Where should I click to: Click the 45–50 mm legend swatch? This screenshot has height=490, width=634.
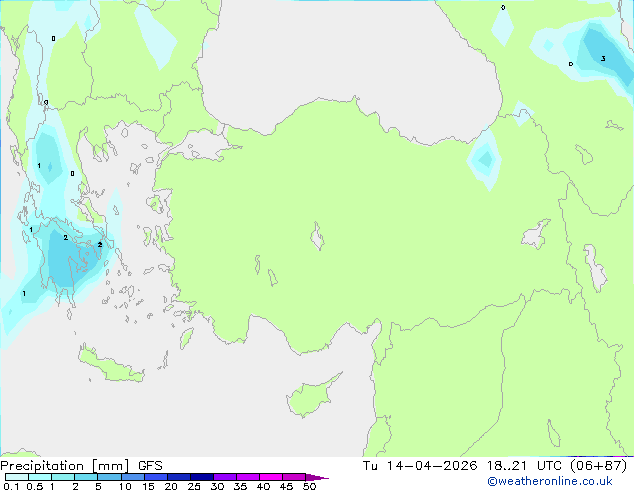(x=294, y=477)
